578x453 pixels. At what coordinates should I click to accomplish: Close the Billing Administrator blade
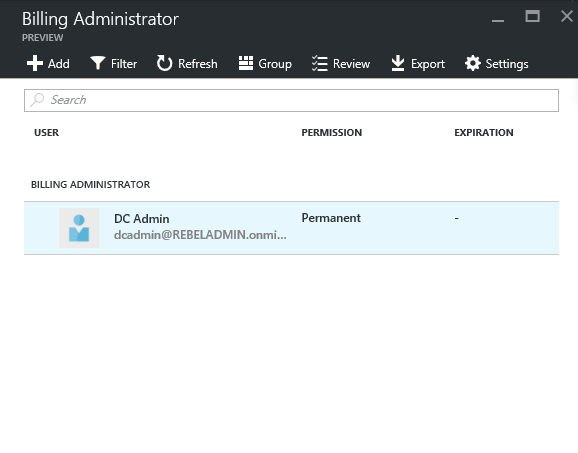pyautogui.click(x=567, y=16)
